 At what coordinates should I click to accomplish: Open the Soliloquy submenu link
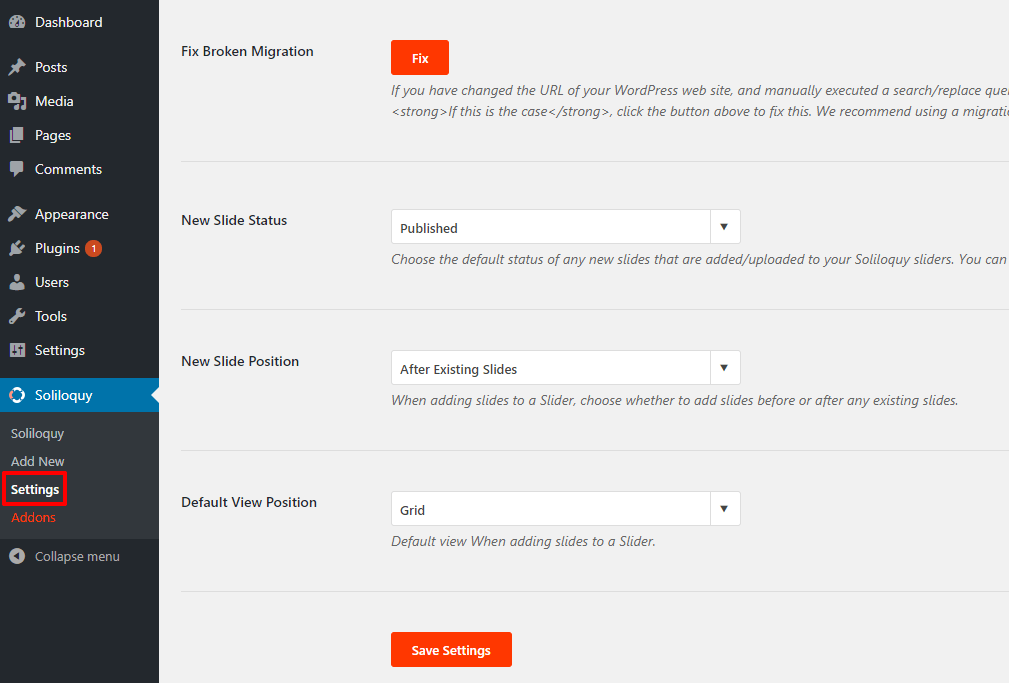point(37,434)
